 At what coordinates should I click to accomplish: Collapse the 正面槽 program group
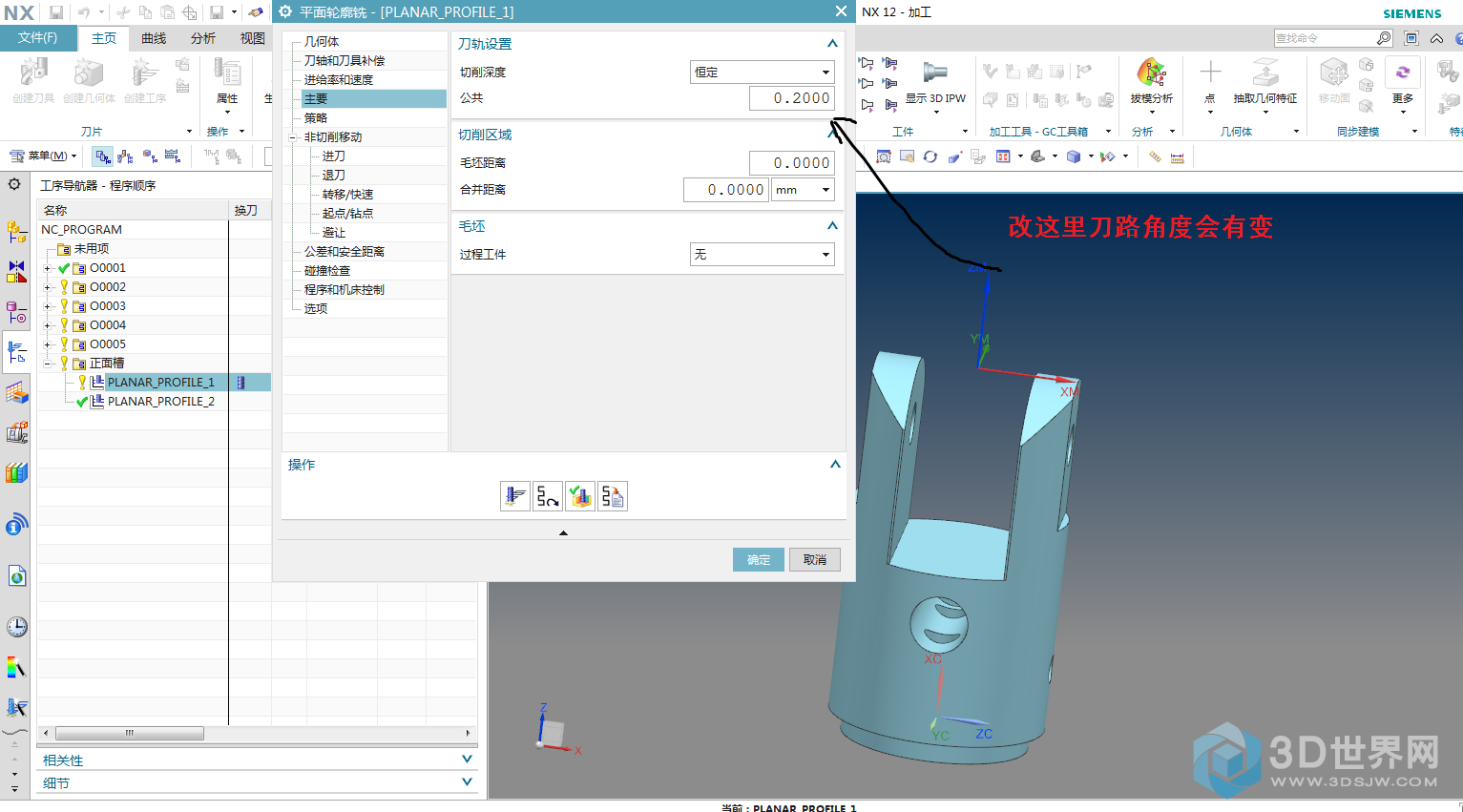coord(47,364)
